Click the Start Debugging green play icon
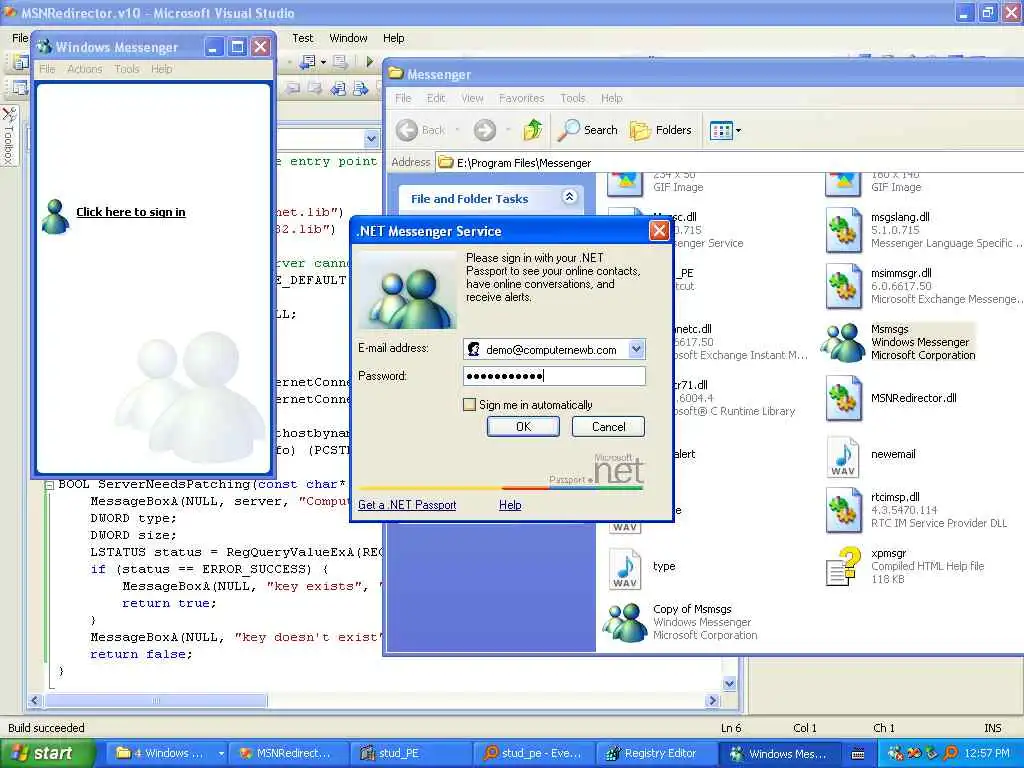The width and height of the screenshot is (1024, 768). (370, 61)
